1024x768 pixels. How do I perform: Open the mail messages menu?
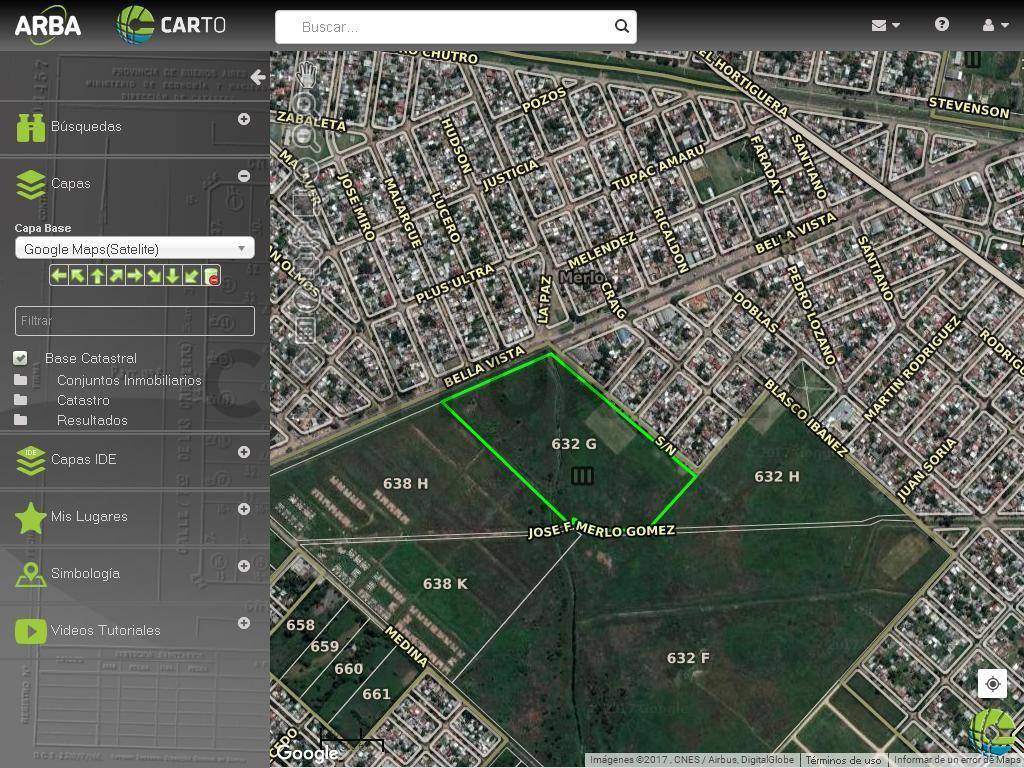(885, 25)
